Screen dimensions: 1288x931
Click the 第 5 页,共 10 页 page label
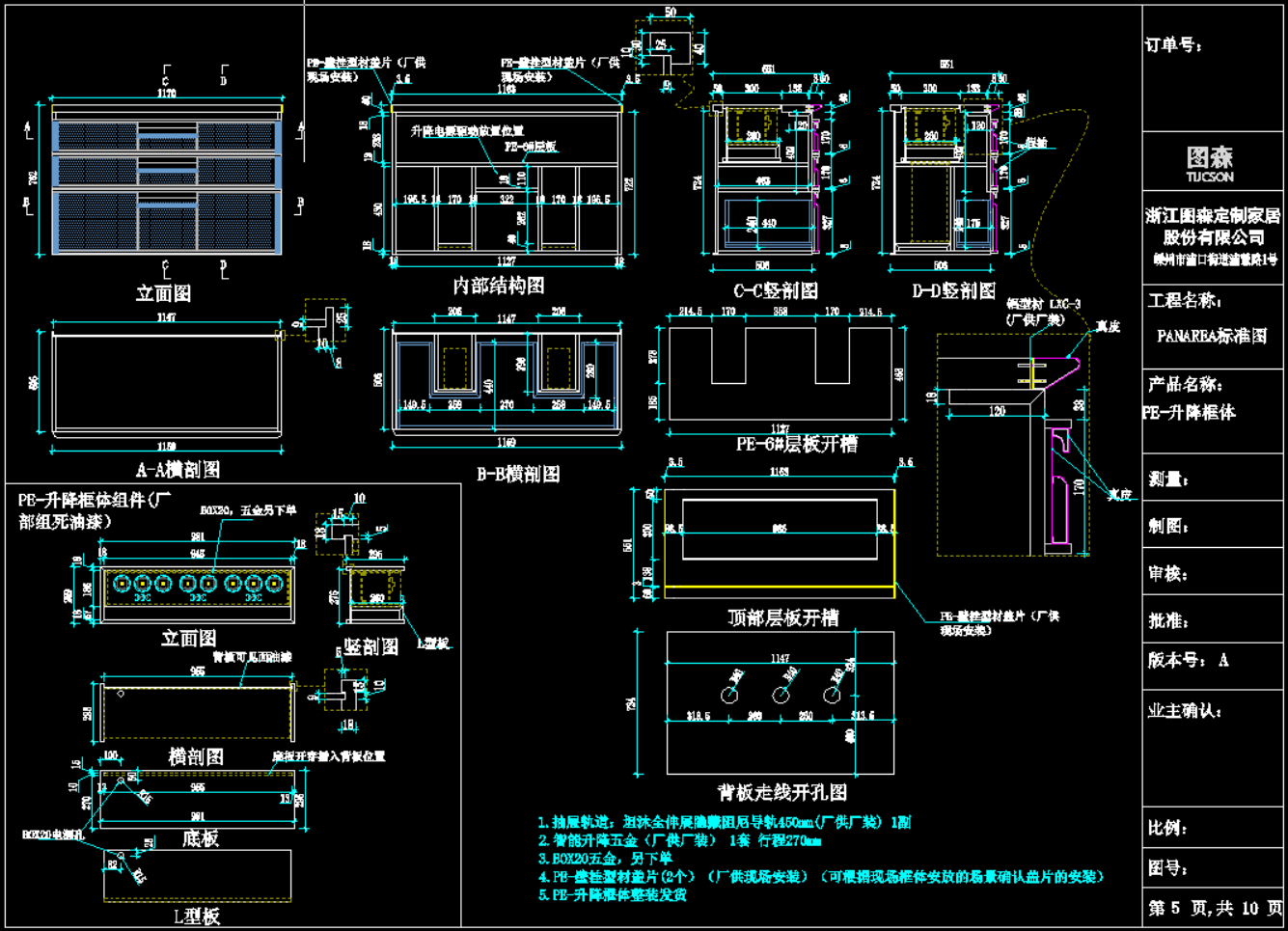click(x=1215, y=908)
